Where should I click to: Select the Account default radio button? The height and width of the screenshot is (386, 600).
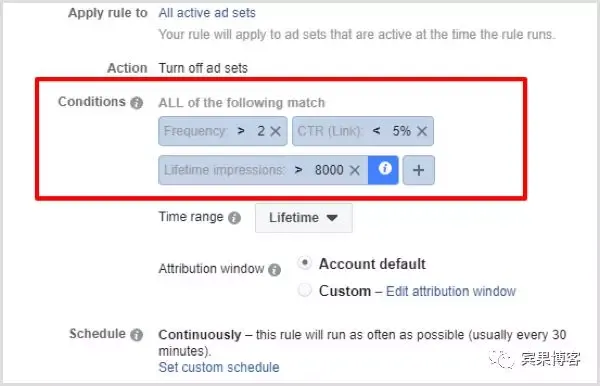[x=305, y=263]
